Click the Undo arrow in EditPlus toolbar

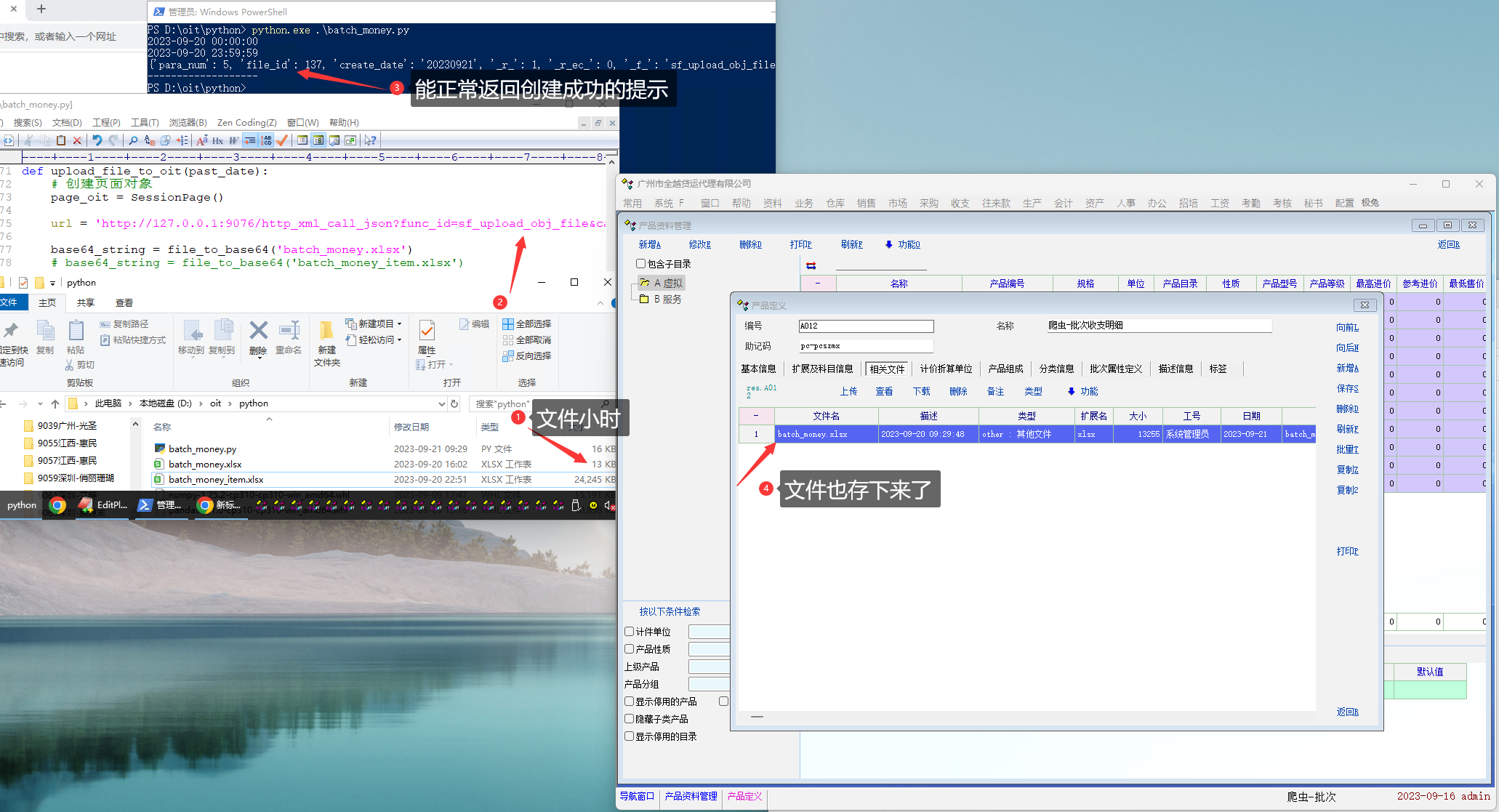pyautogui.click(x=97, y=140)
